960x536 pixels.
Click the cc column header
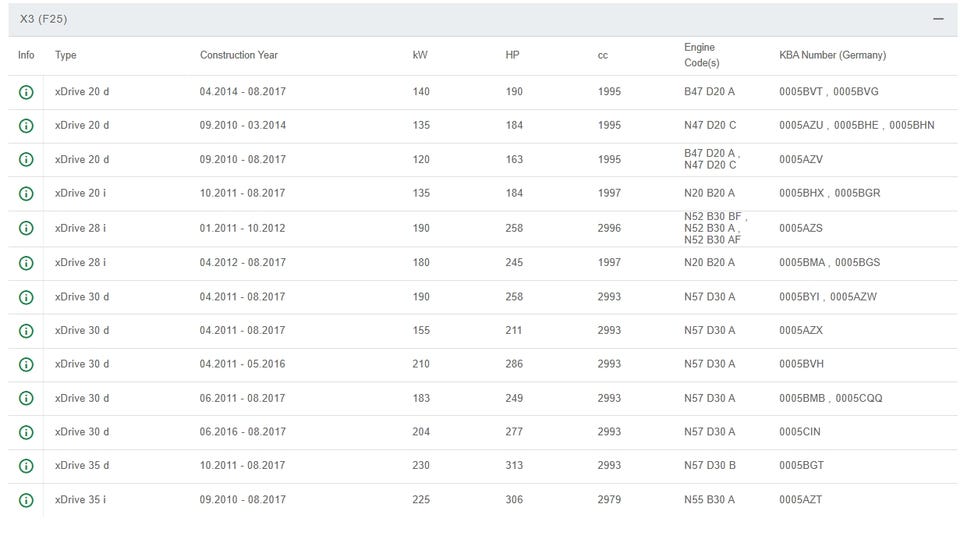tap(603, 56)
